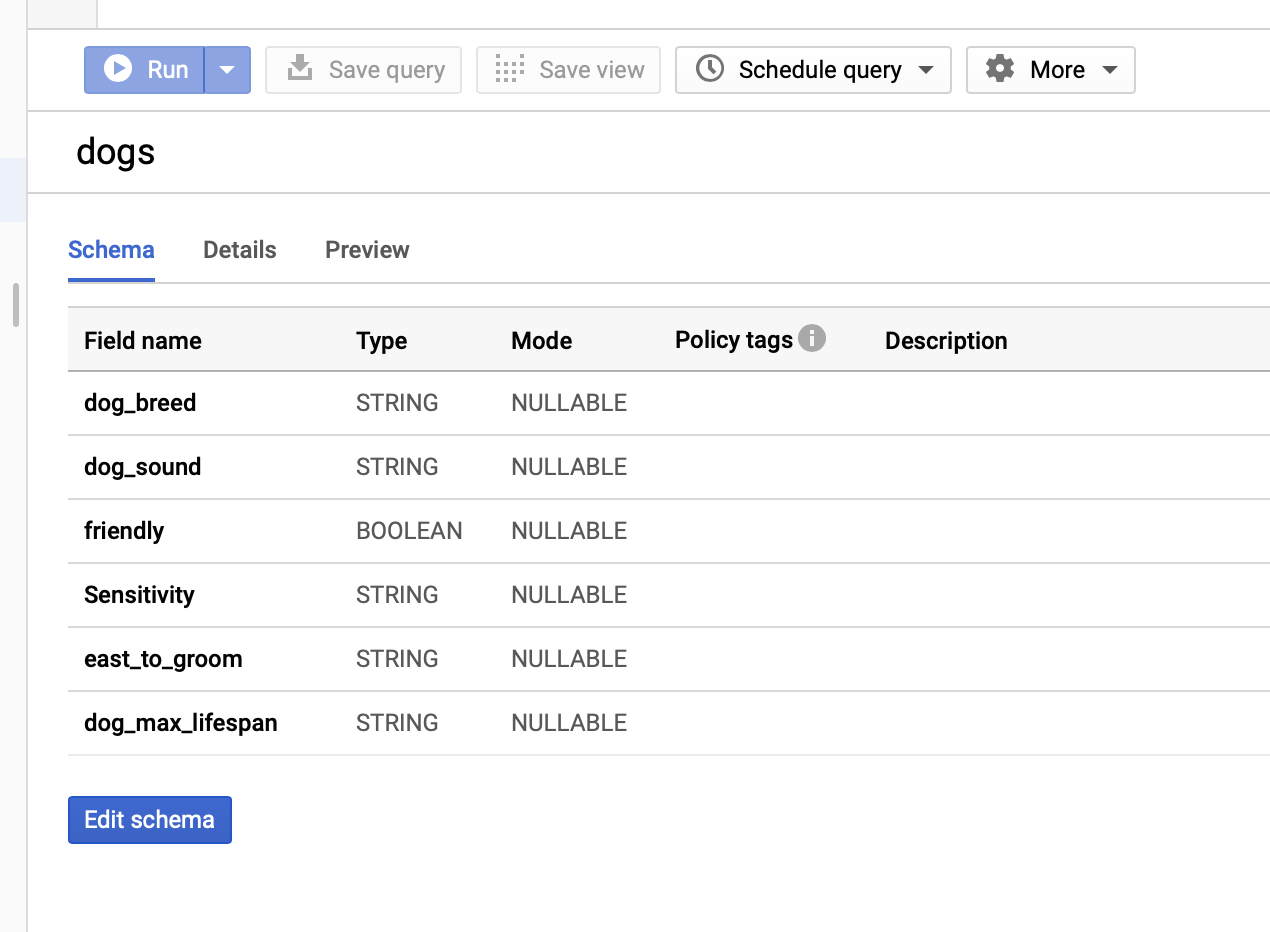Switch to the Details tab
Screen dimensions: 1270x932
(x=239, y=250)
